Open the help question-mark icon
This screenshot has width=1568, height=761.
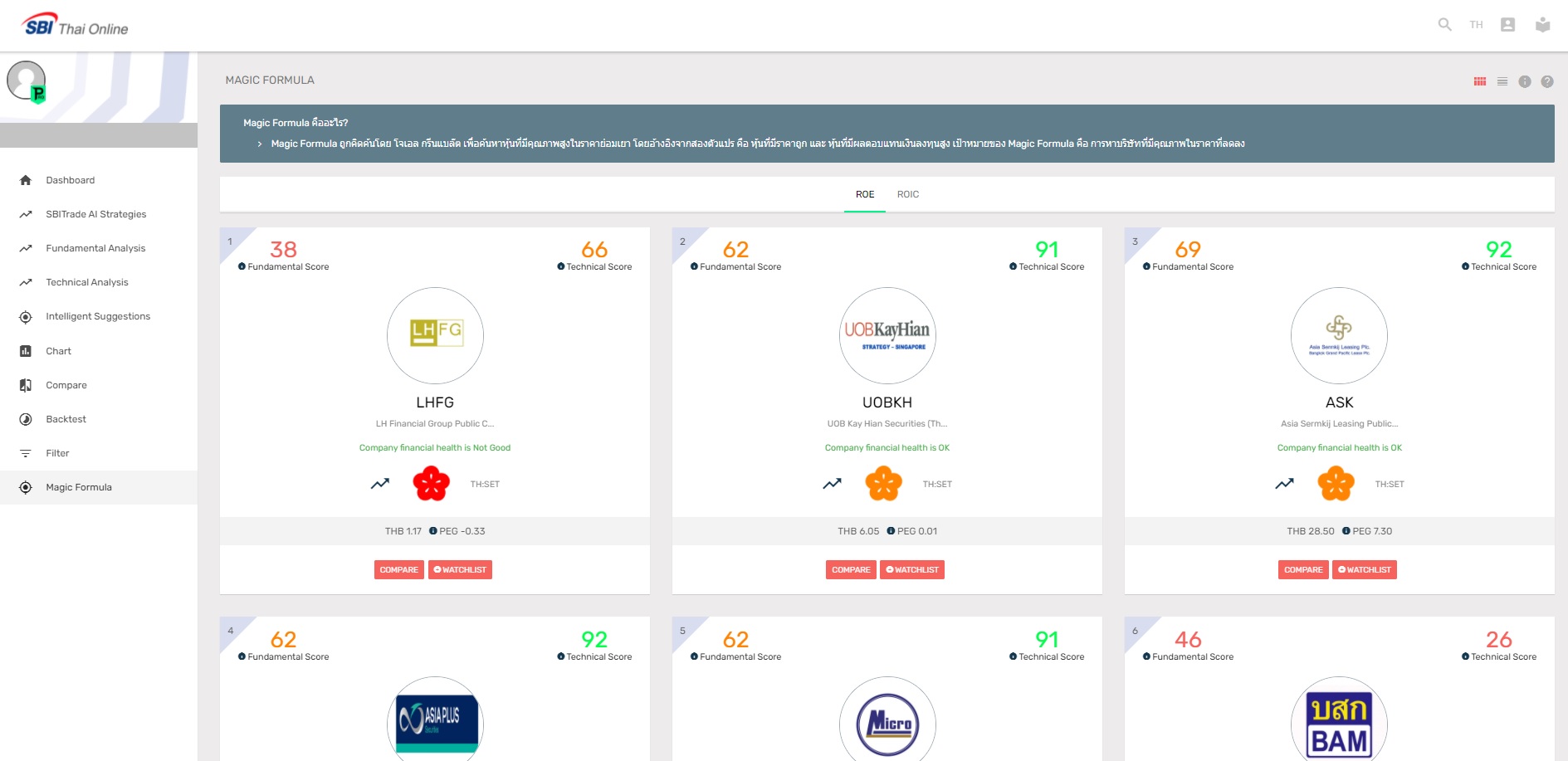(1547, 81)
